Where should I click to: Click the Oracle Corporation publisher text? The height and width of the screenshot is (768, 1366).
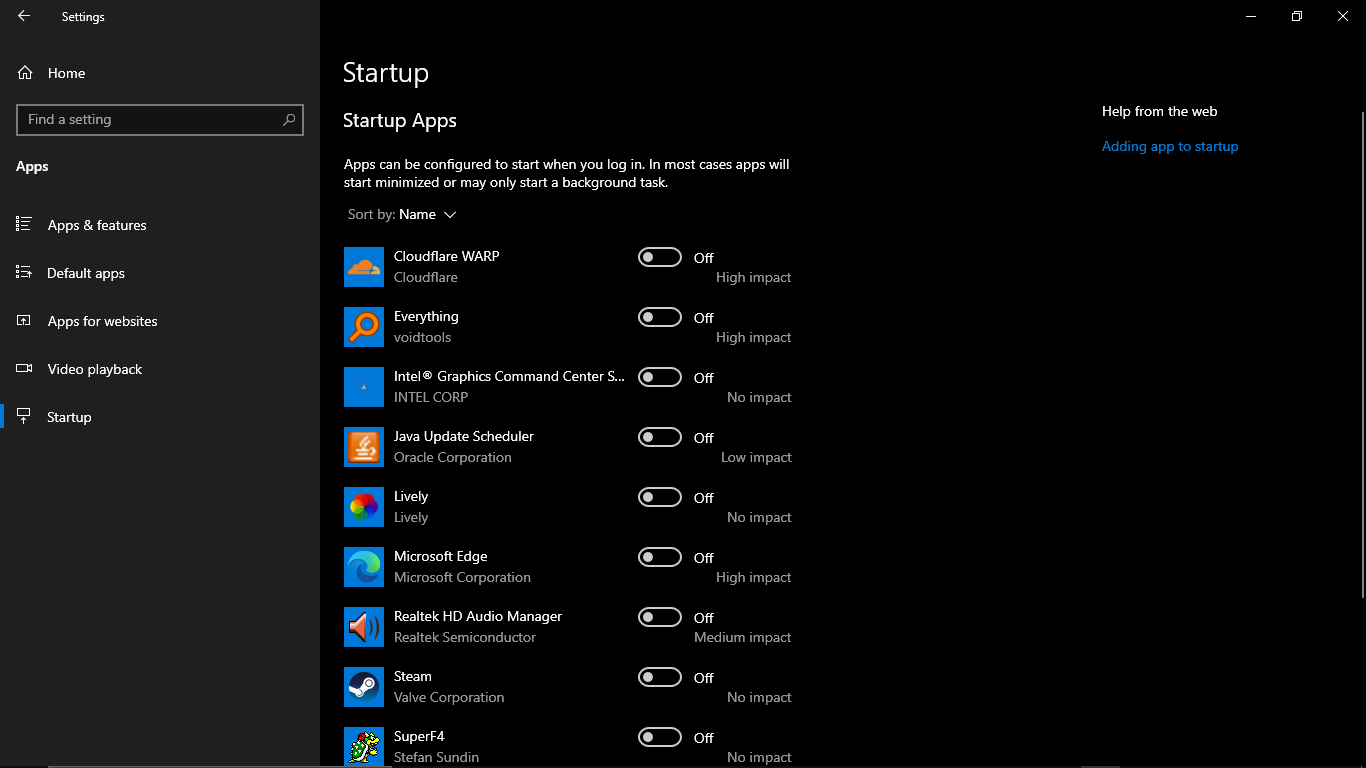[x=453, y=457]
